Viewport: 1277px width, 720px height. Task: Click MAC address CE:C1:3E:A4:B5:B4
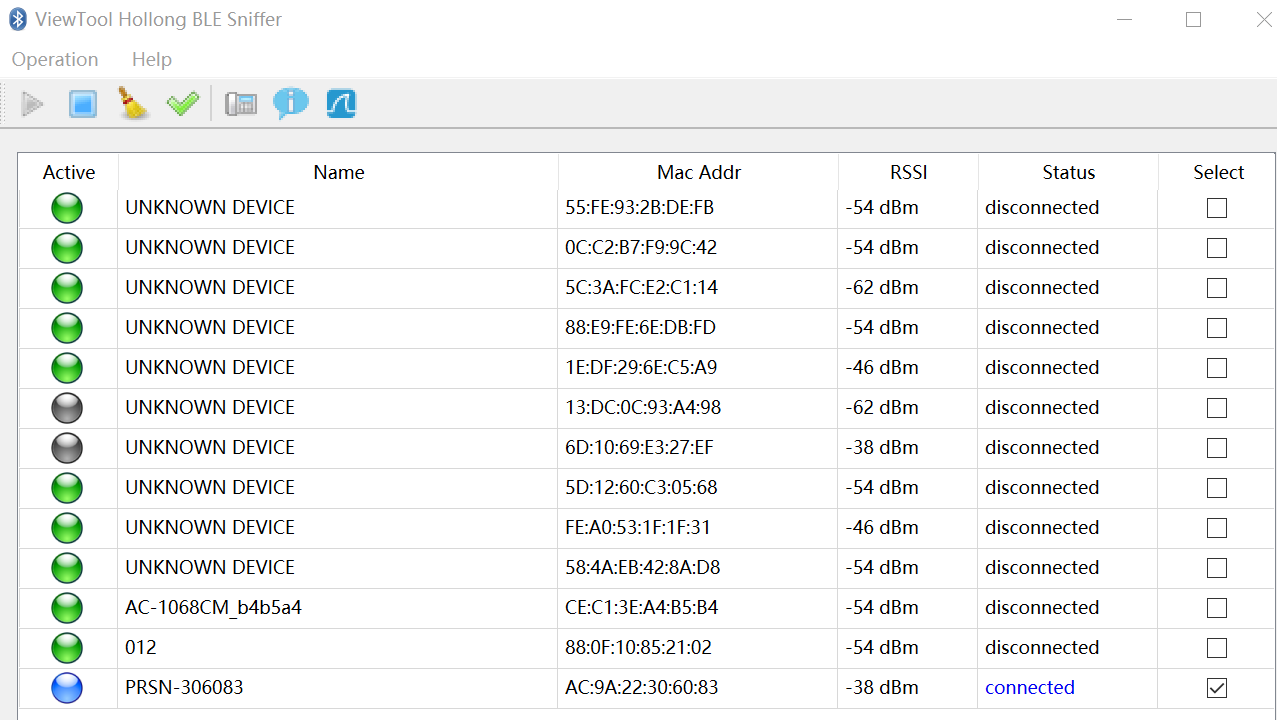click(642, 608)
